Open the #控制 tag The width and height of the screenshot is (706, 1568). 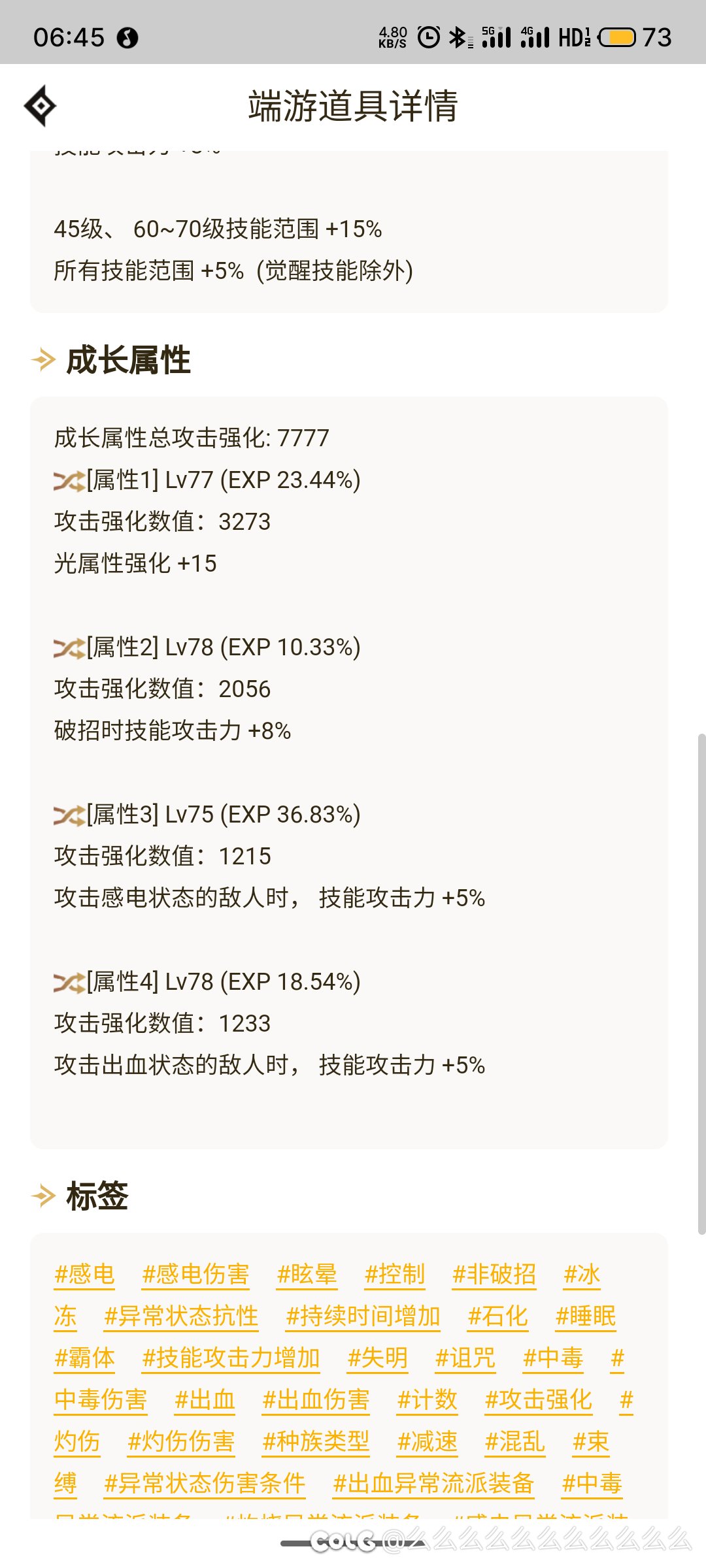(395, 1275)
